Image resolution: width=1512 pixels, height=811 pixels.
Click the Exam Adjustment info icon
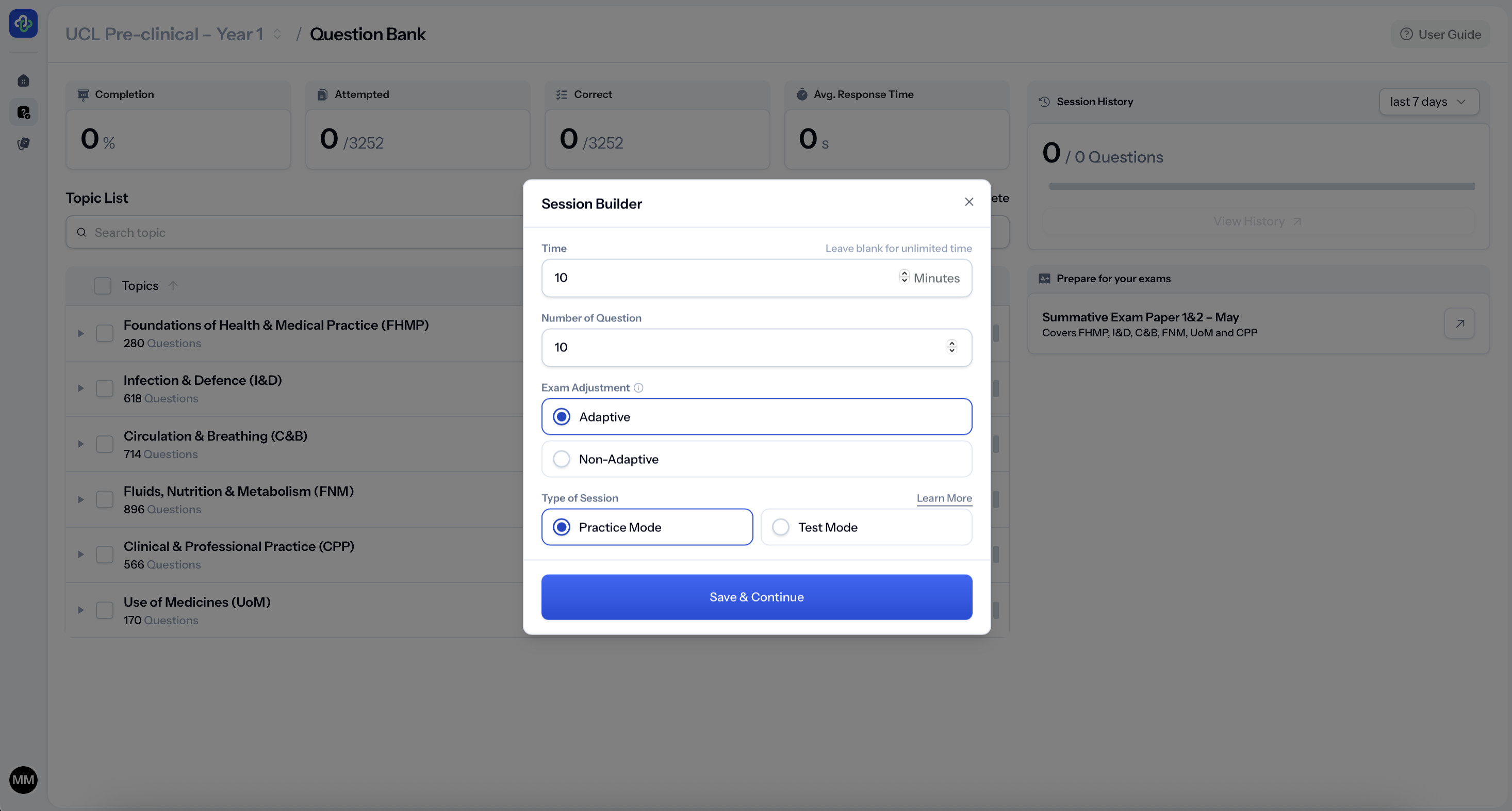[638, 387]
